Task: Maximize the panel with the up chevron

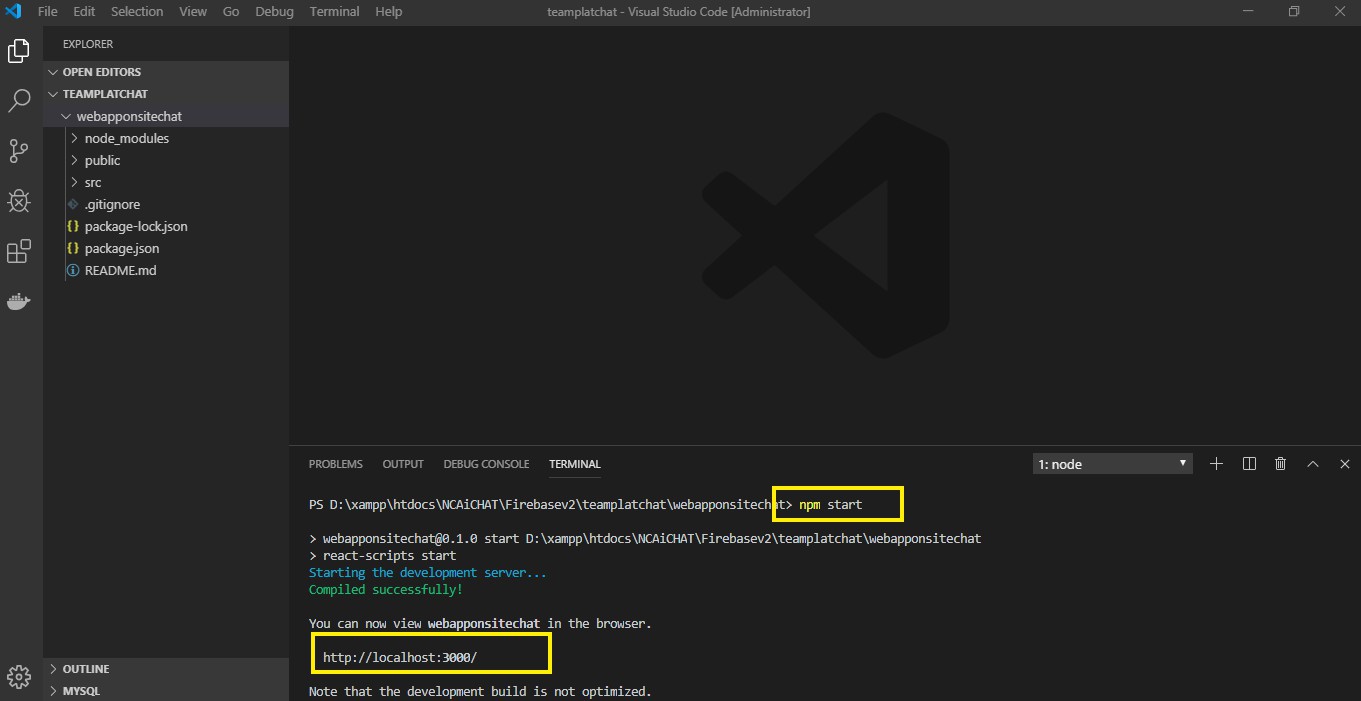Action: point(1313,464)
